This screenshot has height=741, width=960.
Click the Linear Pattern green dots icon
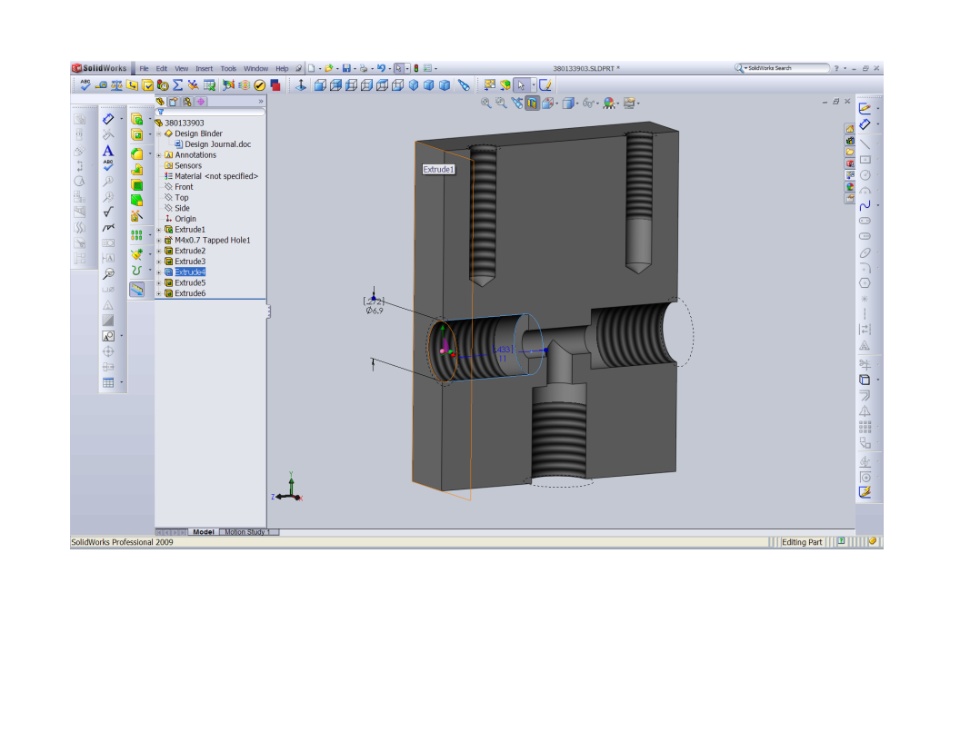[x=137, y=235]
